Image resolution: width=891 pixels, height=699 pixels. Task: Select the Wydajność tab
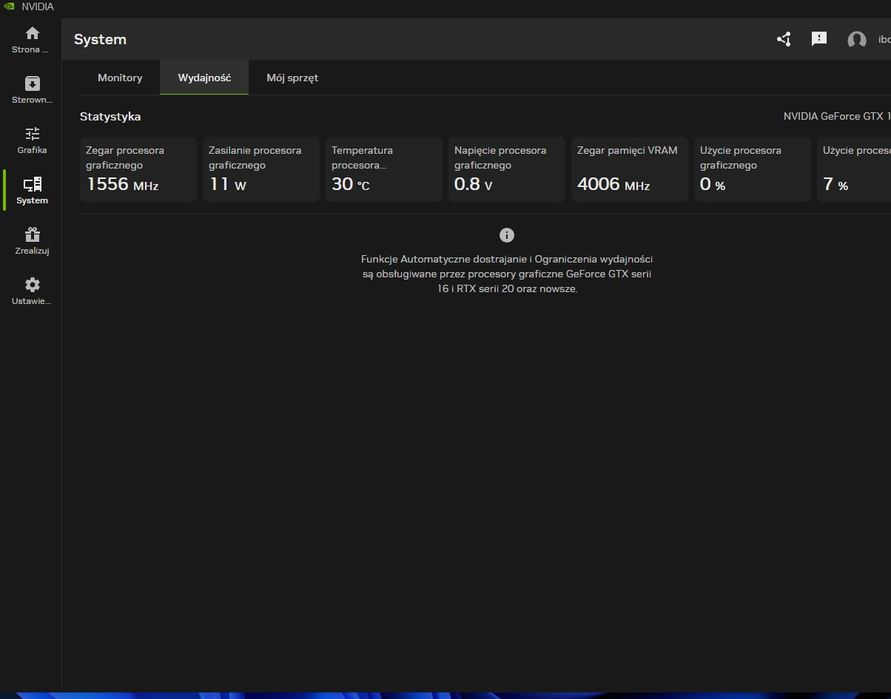pos(204,77)
